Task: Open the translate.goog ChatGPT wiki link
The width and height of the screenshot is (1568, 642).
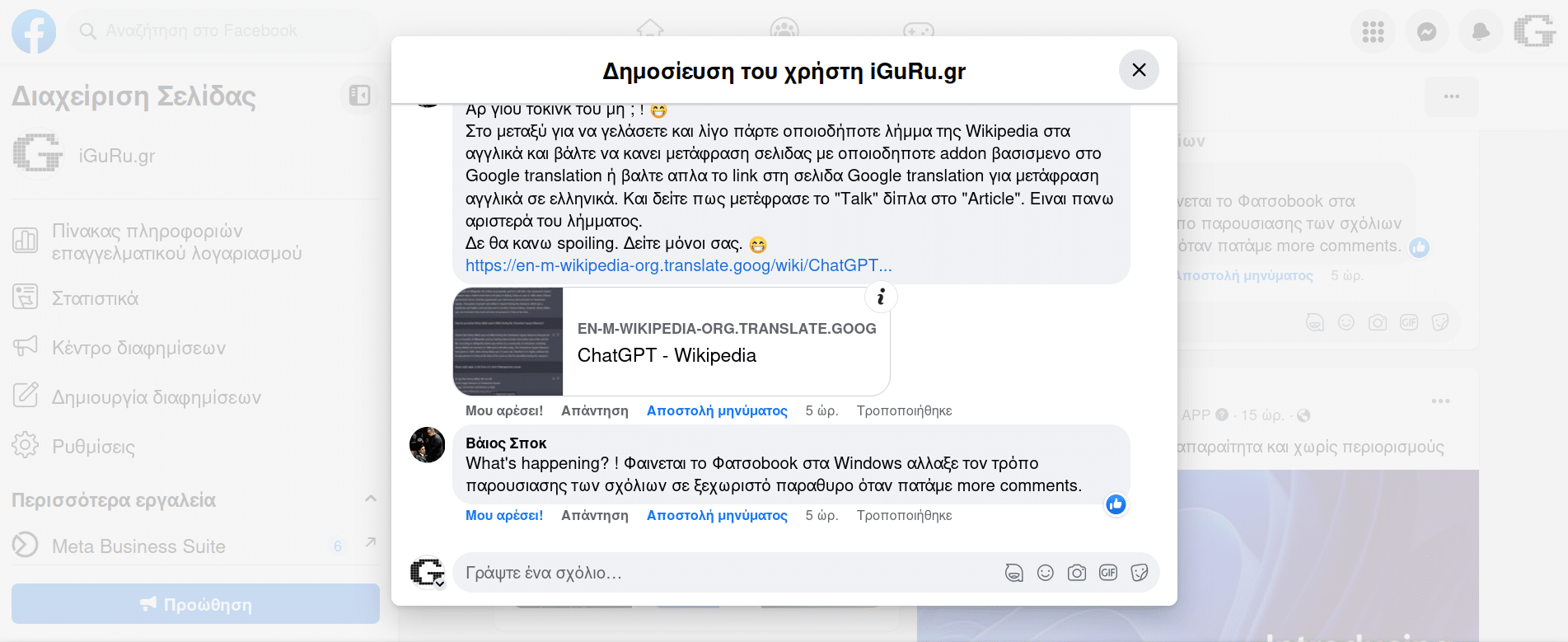Action: (678, 265)
